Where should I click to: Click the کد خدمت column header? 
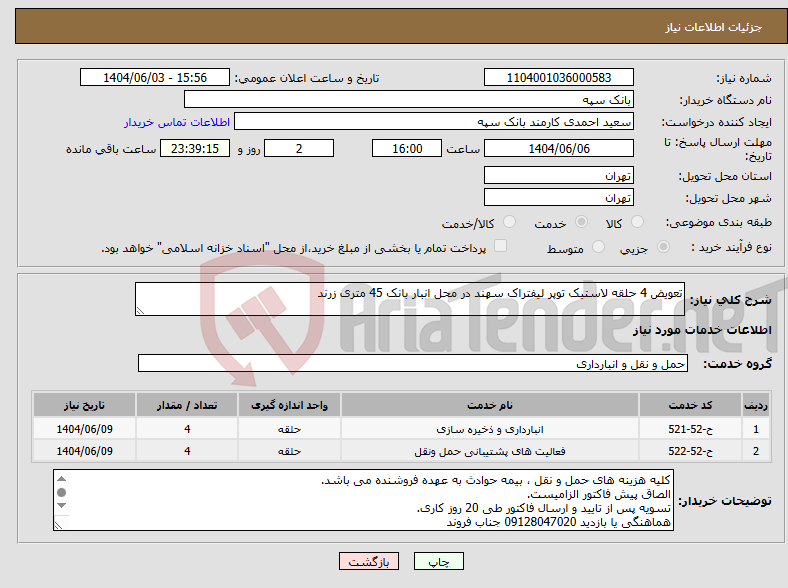pyautogui.click(x=691, y=405)
